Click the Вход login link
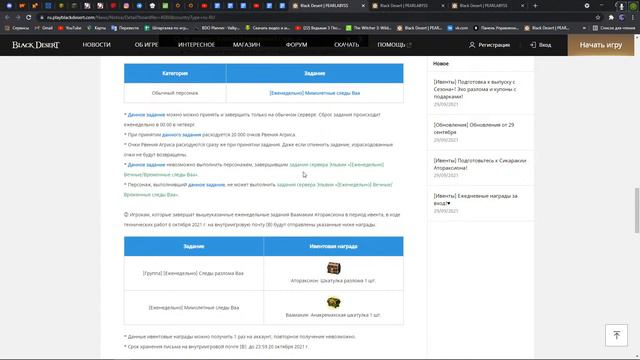 540,45
